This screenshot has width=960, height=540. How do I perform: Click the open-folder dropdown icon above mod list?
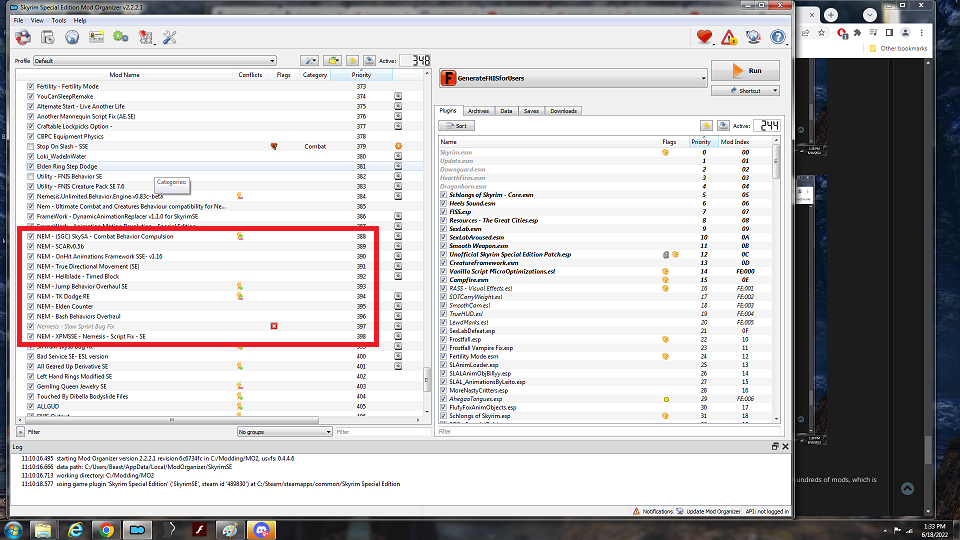tap(332, 61)
